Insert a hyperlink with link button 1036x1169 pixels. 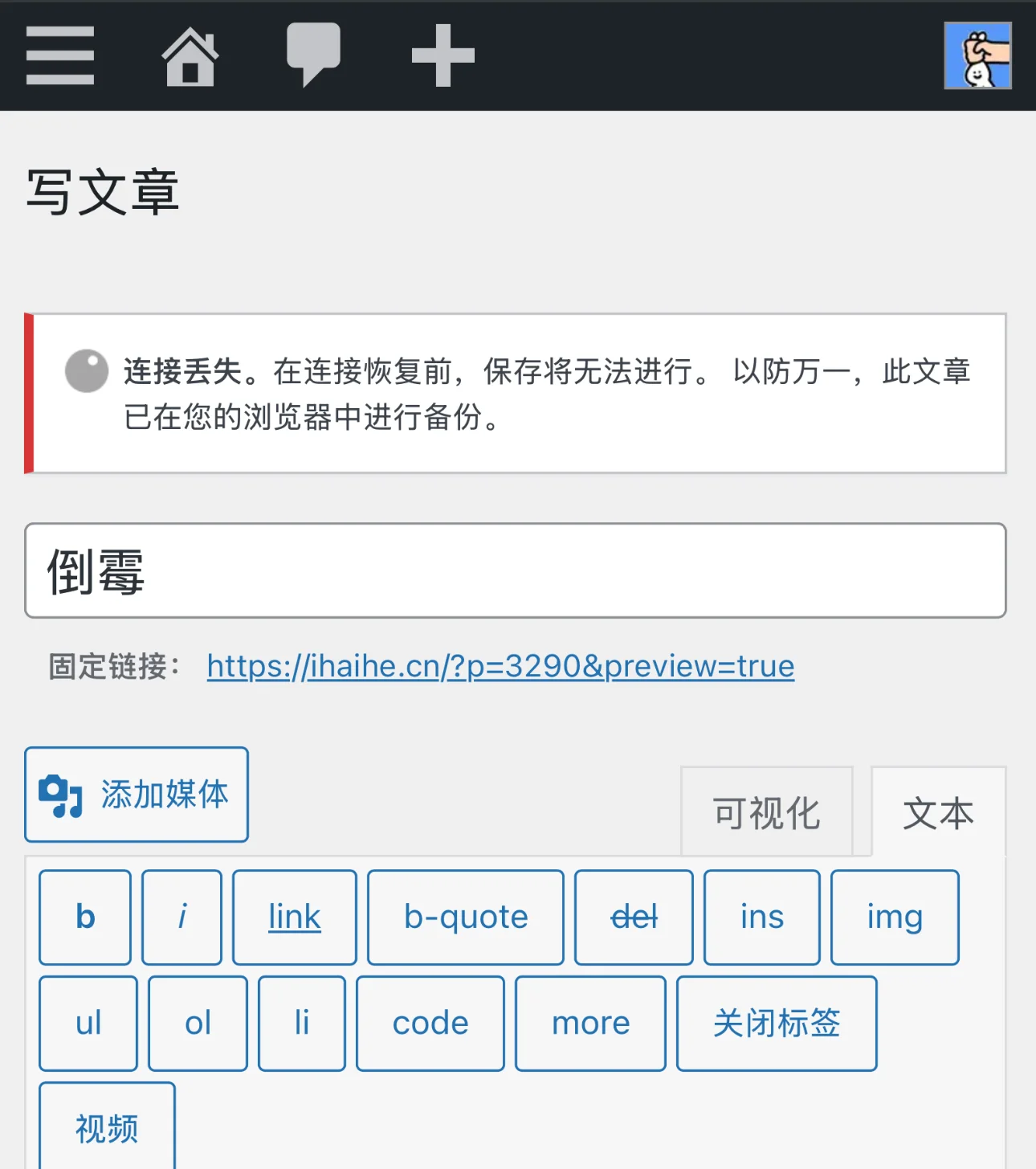tap(295, 917)
